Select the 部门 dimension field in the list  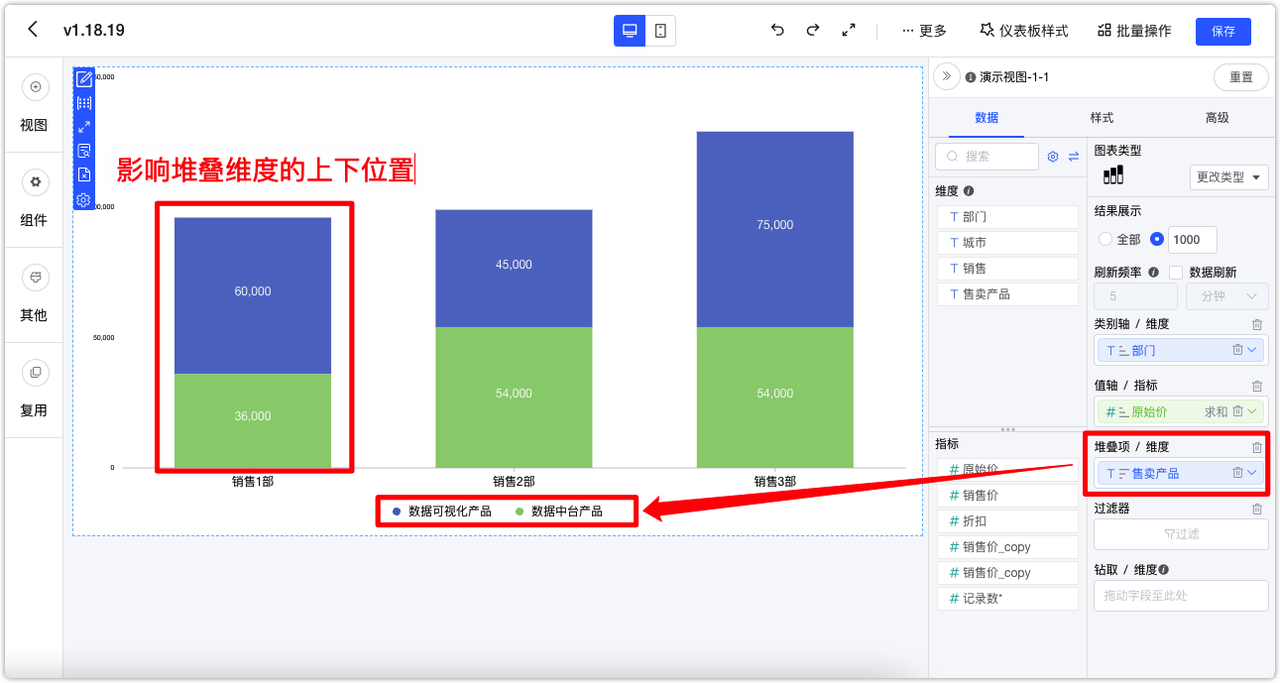click(x=1007, y=216)
